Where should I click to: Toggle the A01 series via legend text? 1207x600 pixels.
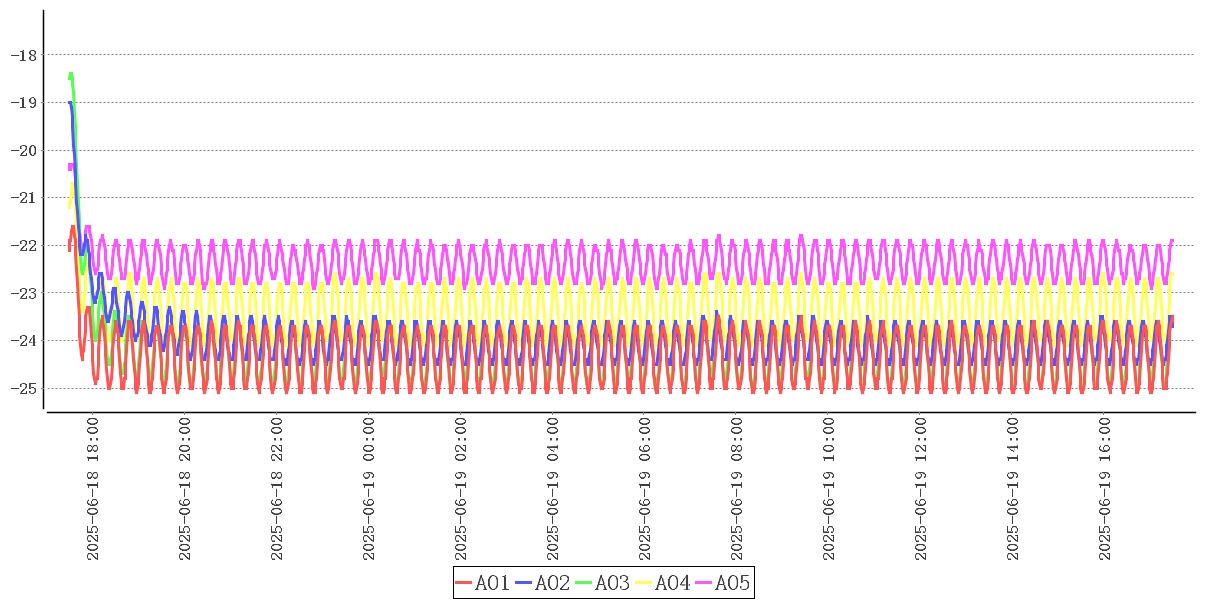coord(492,583)
